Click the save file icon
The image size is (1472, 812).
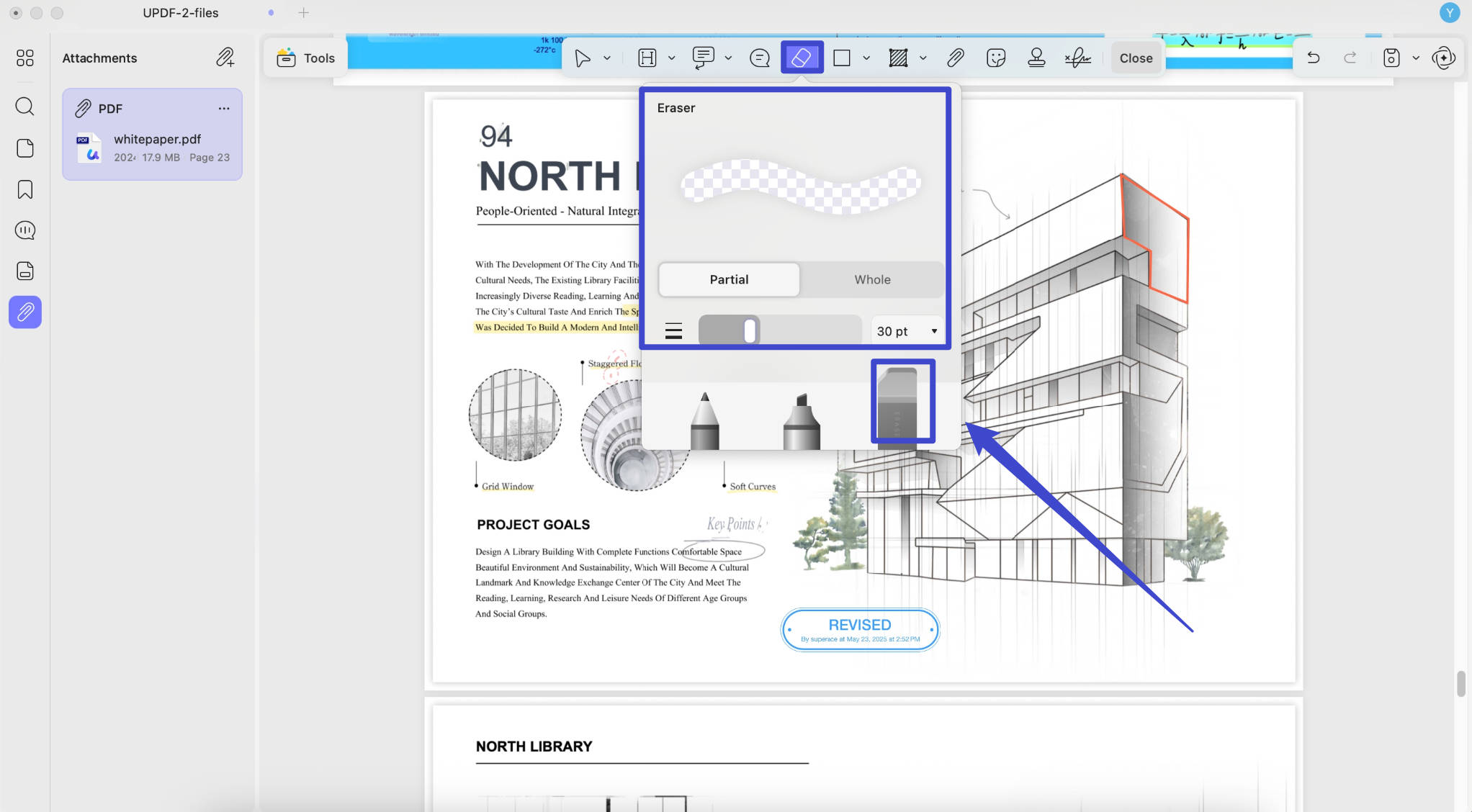pos(1391,58)
